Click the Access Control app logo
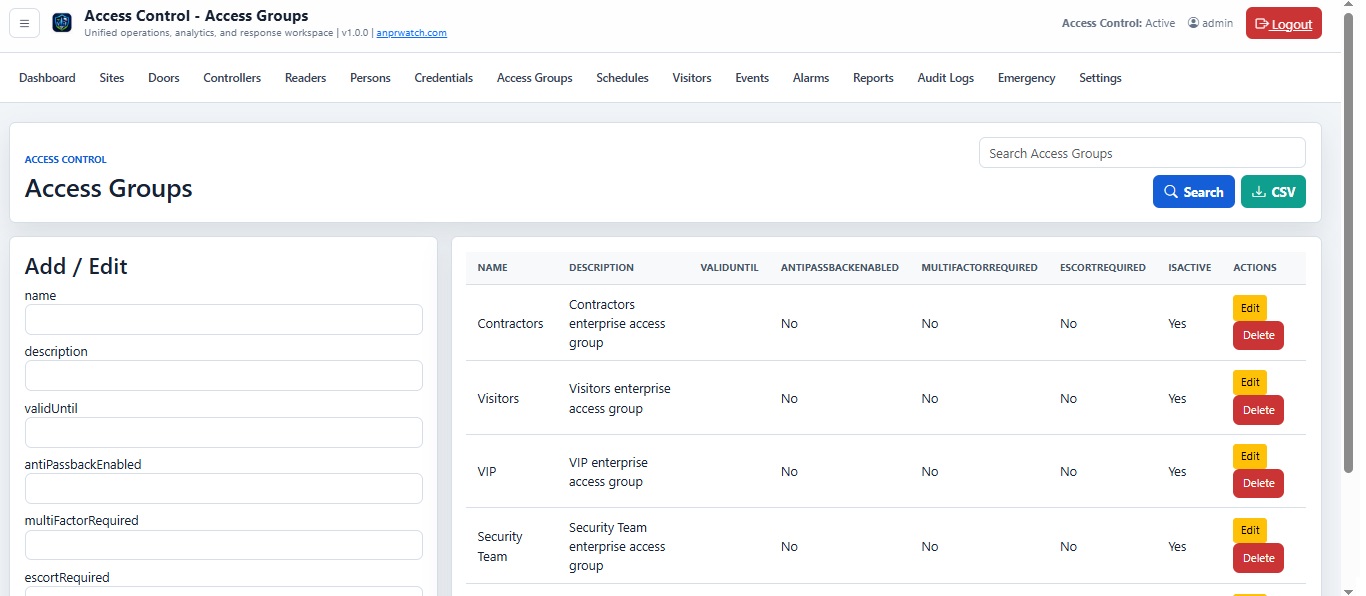The image size is (1366, 596). (x=62, y=23)
